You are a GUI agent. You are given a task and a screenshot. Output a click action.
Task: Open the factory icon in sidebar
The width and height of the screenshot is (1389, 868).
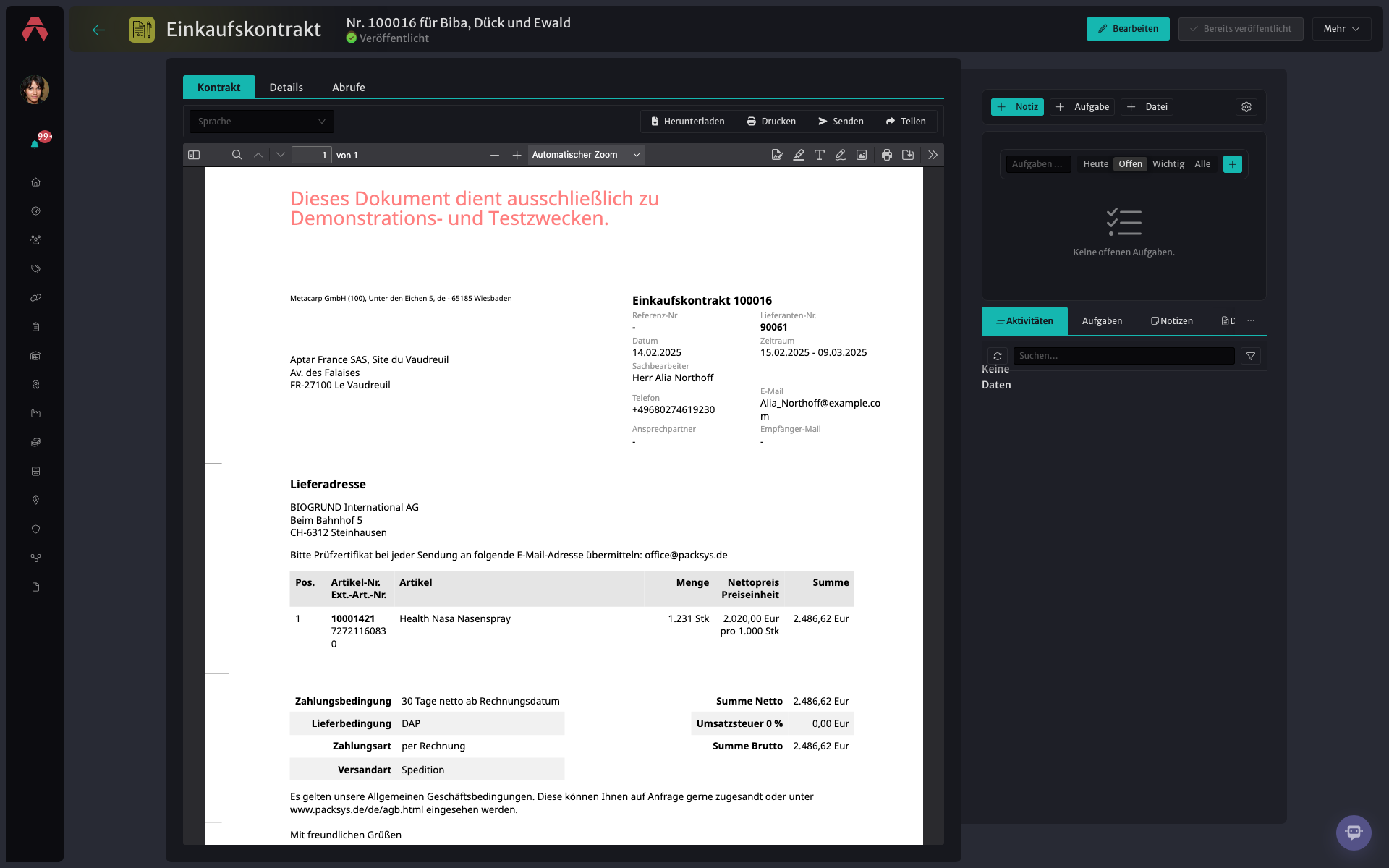coord(35,414)
